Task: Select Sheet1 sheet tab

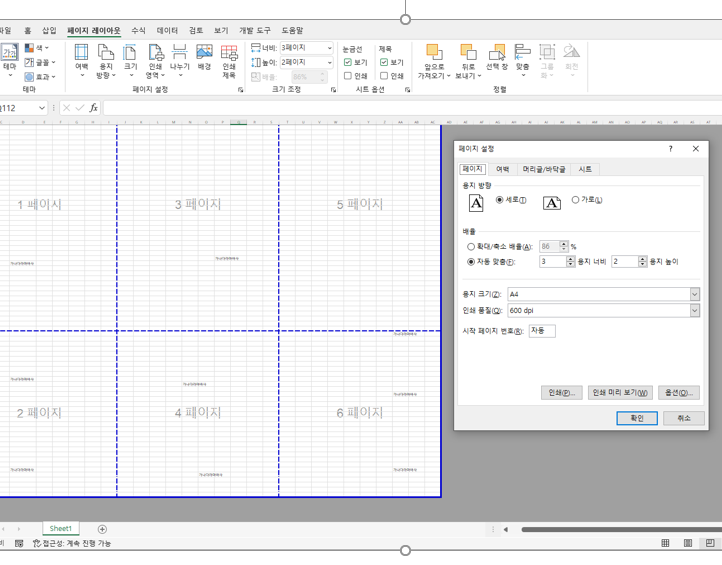Action: click(x=61, y=529)
